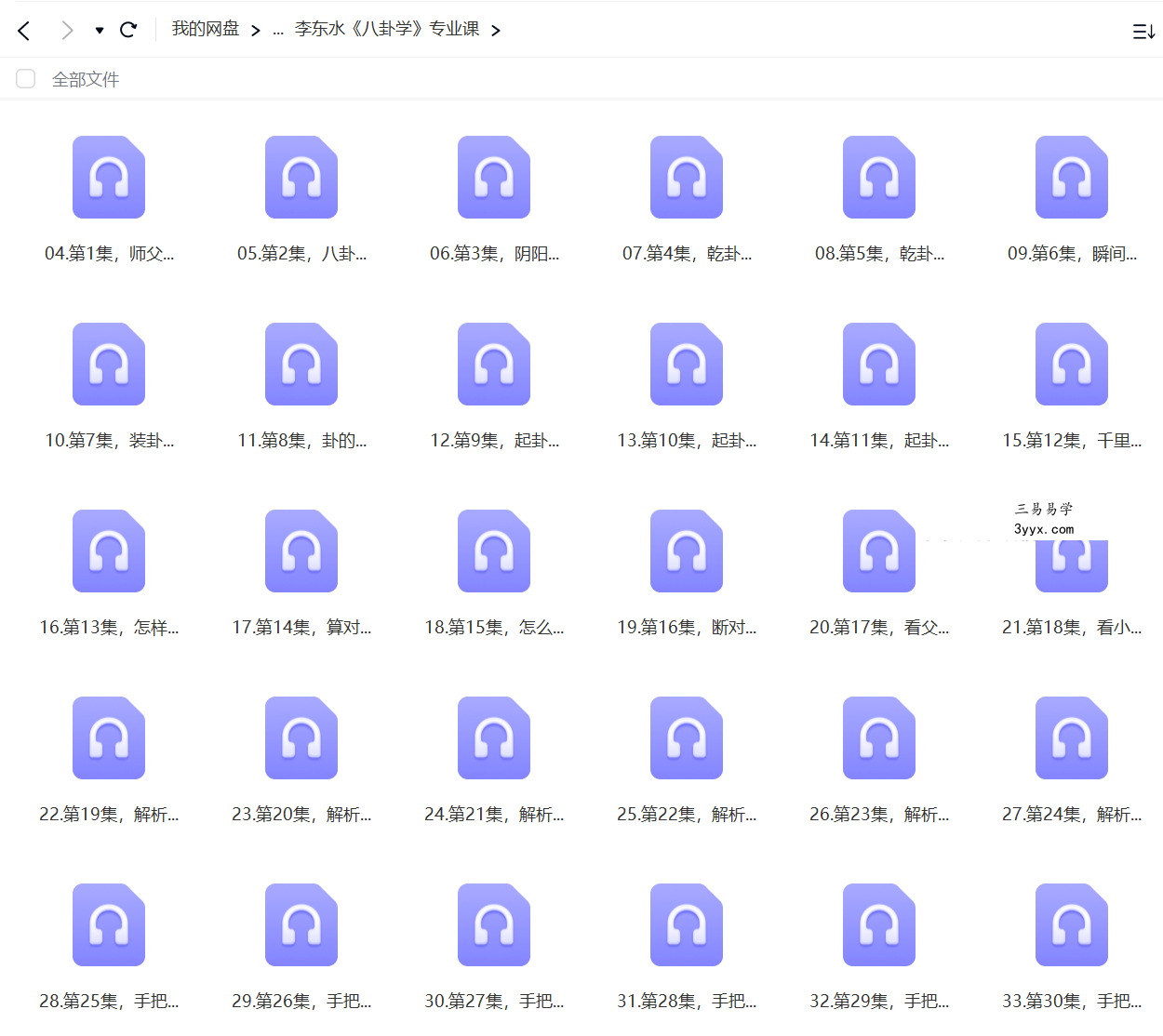The height and width of the screenshot is (1036, 1163).
Task: Expand the hidden breadcrumb path ellipsis
Action: [278, 31]
